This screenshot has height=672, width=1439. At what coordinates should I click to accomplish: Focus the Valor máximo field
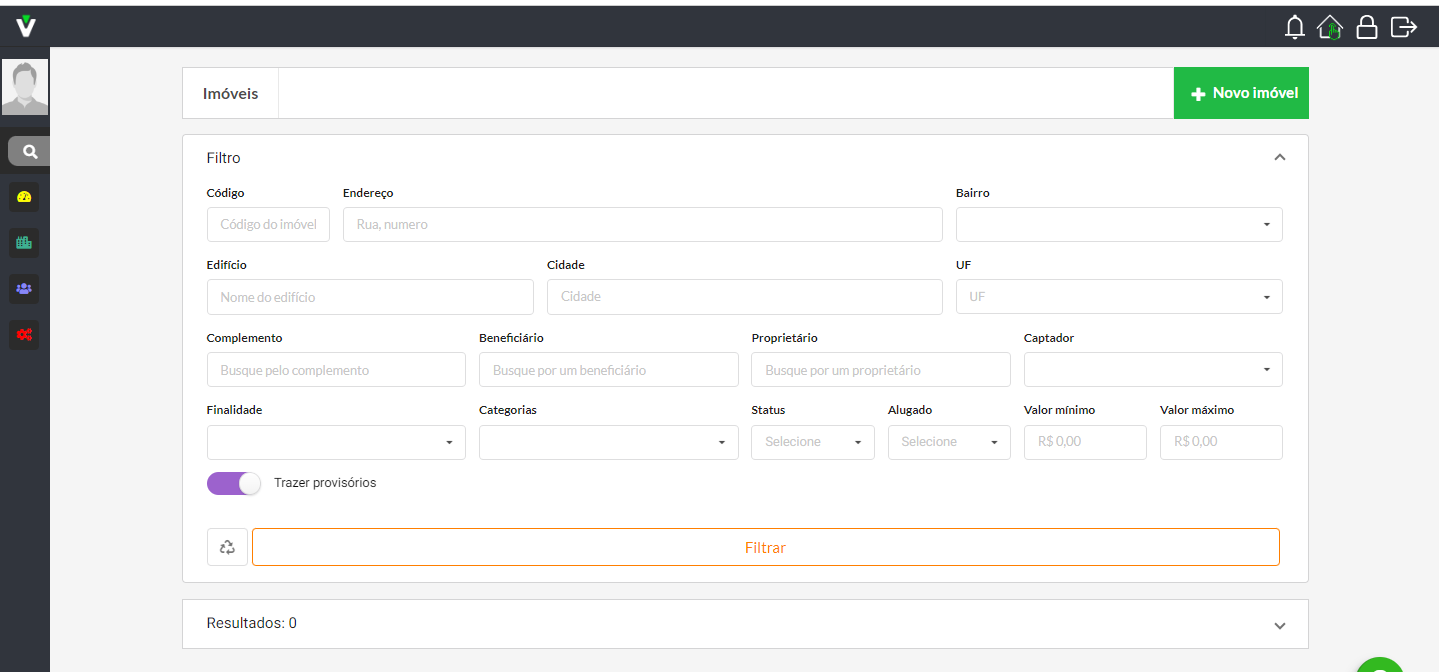pos(1221,442)
